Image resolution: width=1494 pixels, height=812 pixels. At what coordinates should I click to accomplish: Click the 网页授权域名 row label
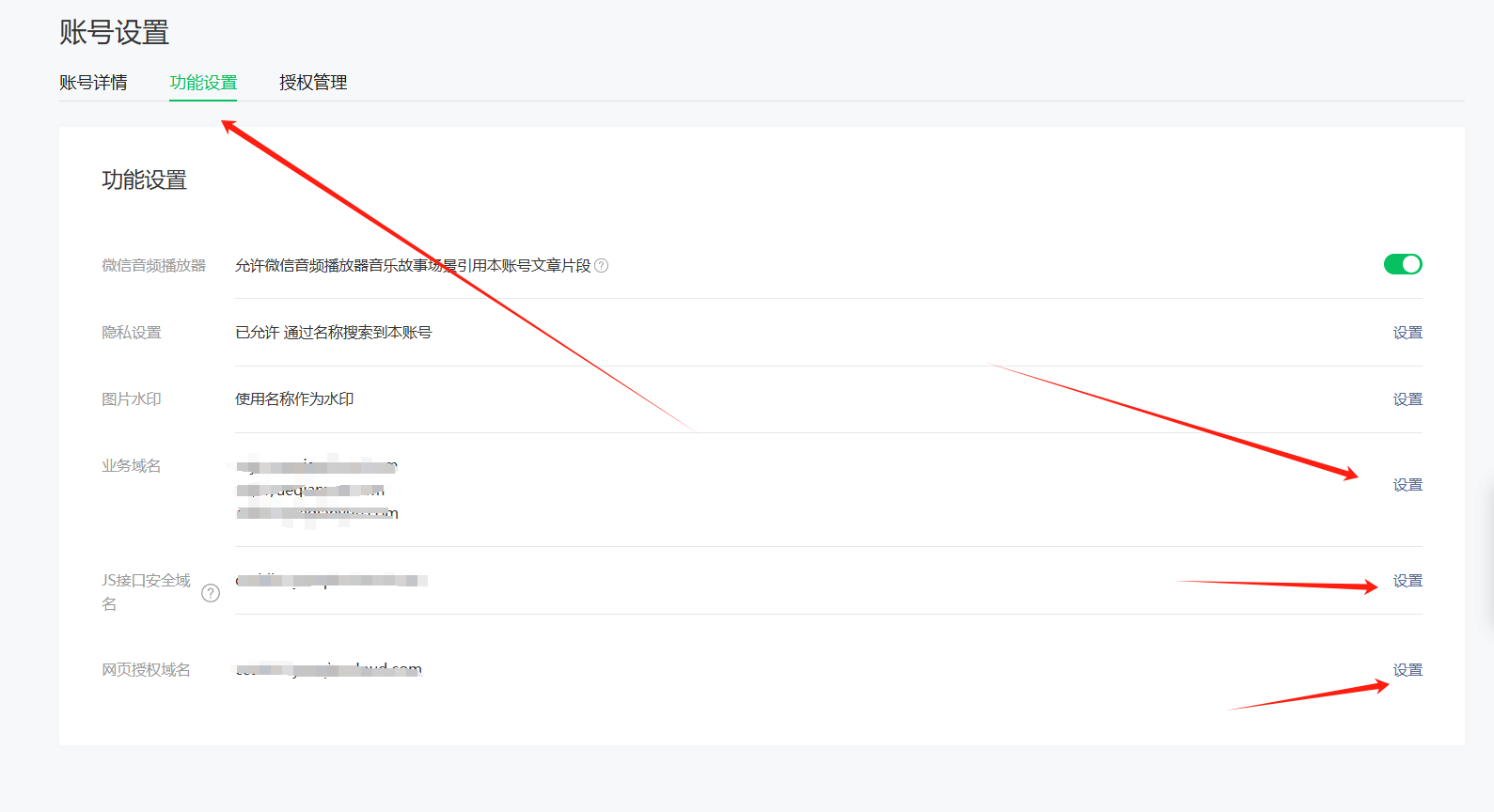(146, 670)
